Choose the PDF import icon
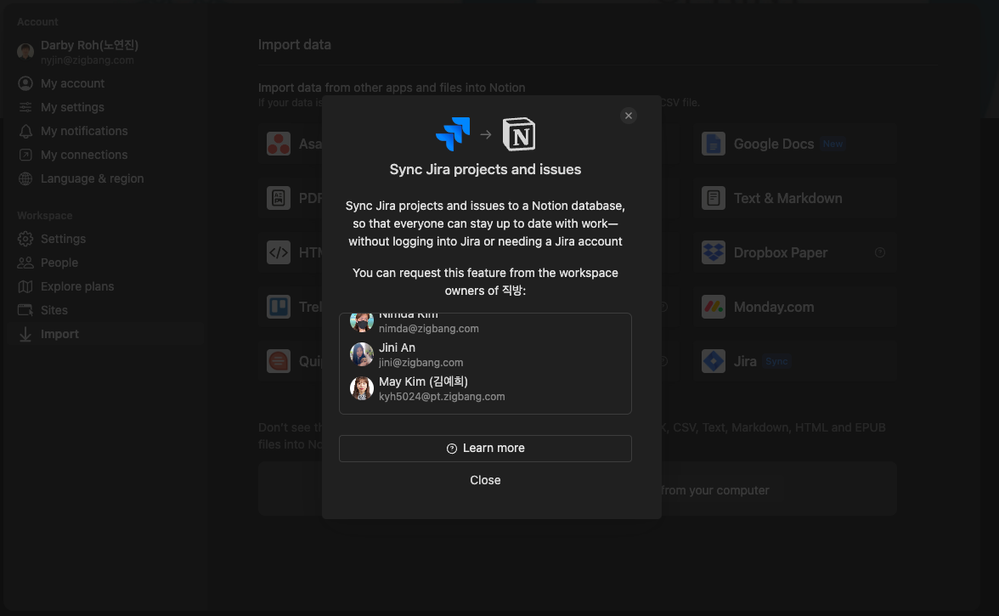The width and height of the screenshot is (999, 616). [x=278, y=198]
